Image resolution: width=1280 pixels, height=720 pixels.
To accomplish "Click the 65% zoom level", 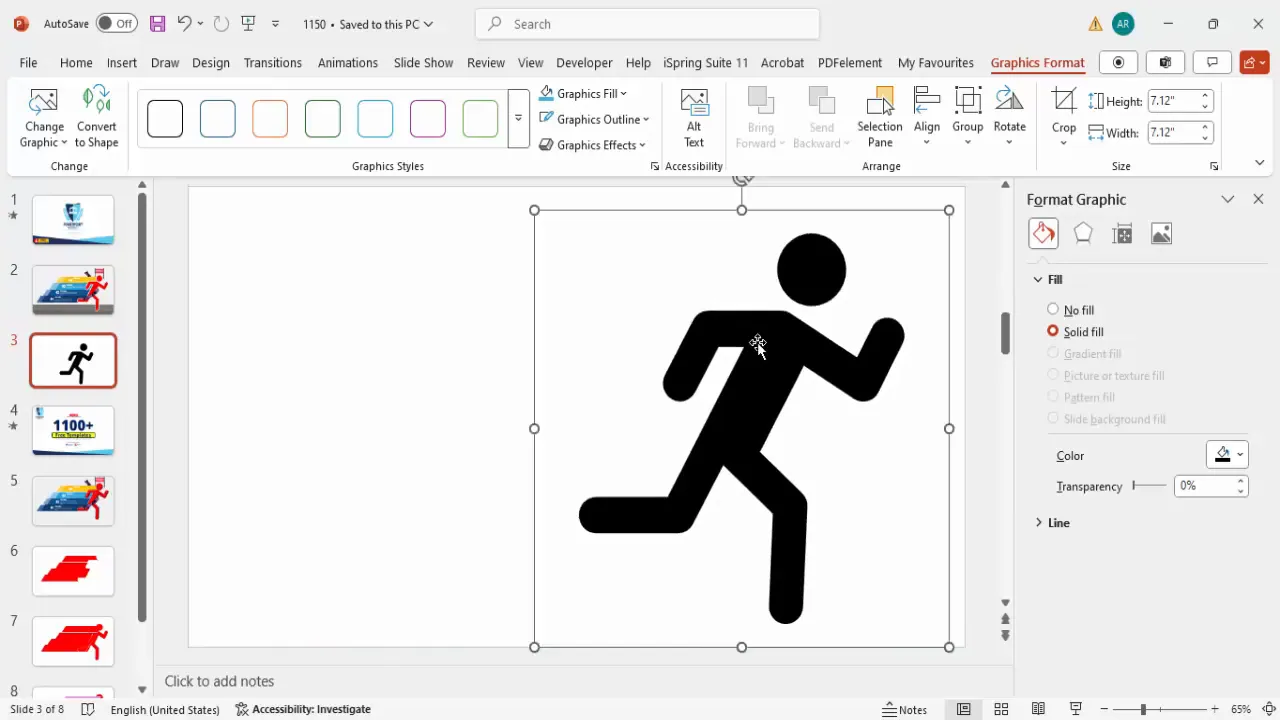I will pos(1241,709).
